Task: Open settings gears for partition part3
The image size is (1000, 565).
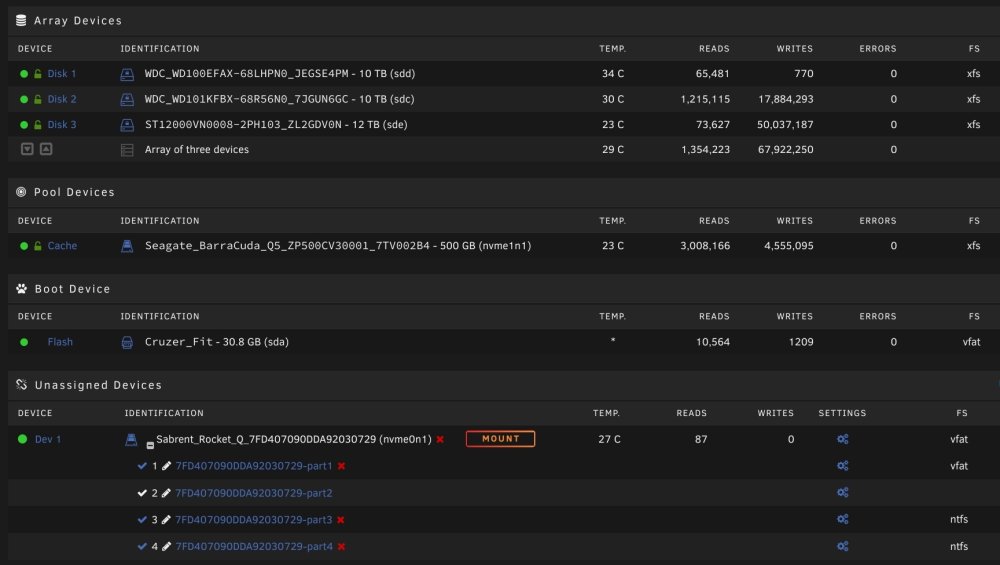Action: pyautogui.click(x=842, y=520)
